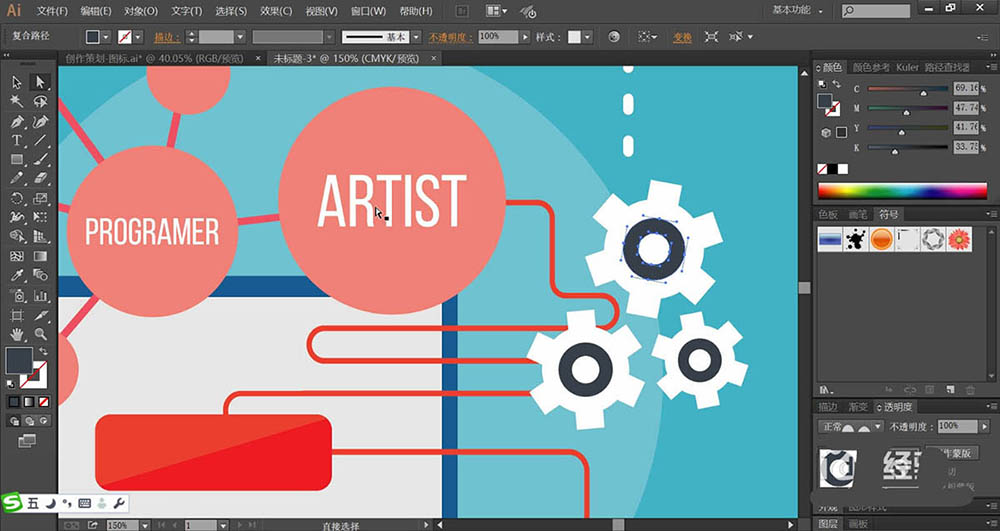The image size is (1000, 531).
Task: Open the change screen mode button
Action: [27, 440]
